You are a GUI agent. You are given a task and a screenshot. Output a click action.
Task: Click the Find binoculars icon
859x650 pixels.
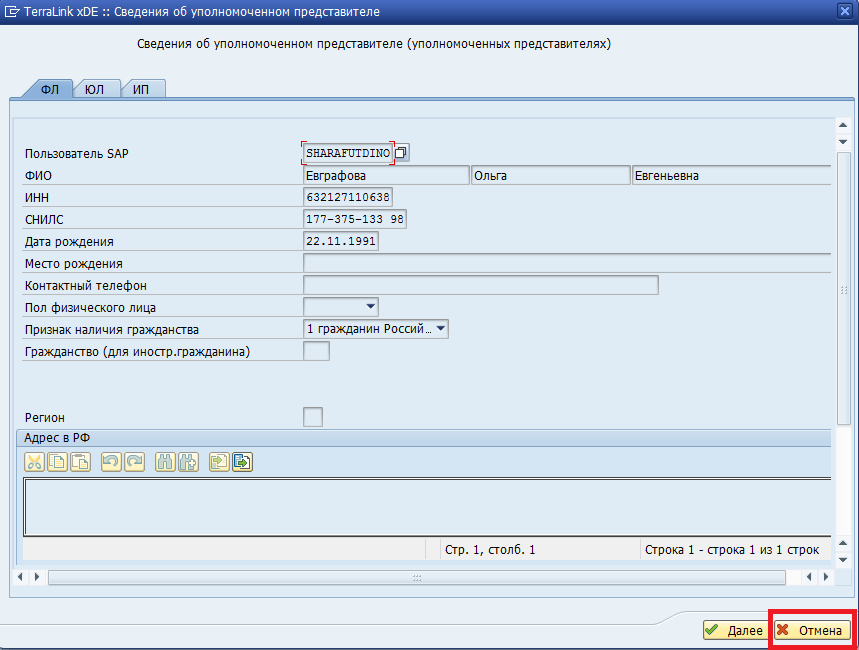click(165, 461)
